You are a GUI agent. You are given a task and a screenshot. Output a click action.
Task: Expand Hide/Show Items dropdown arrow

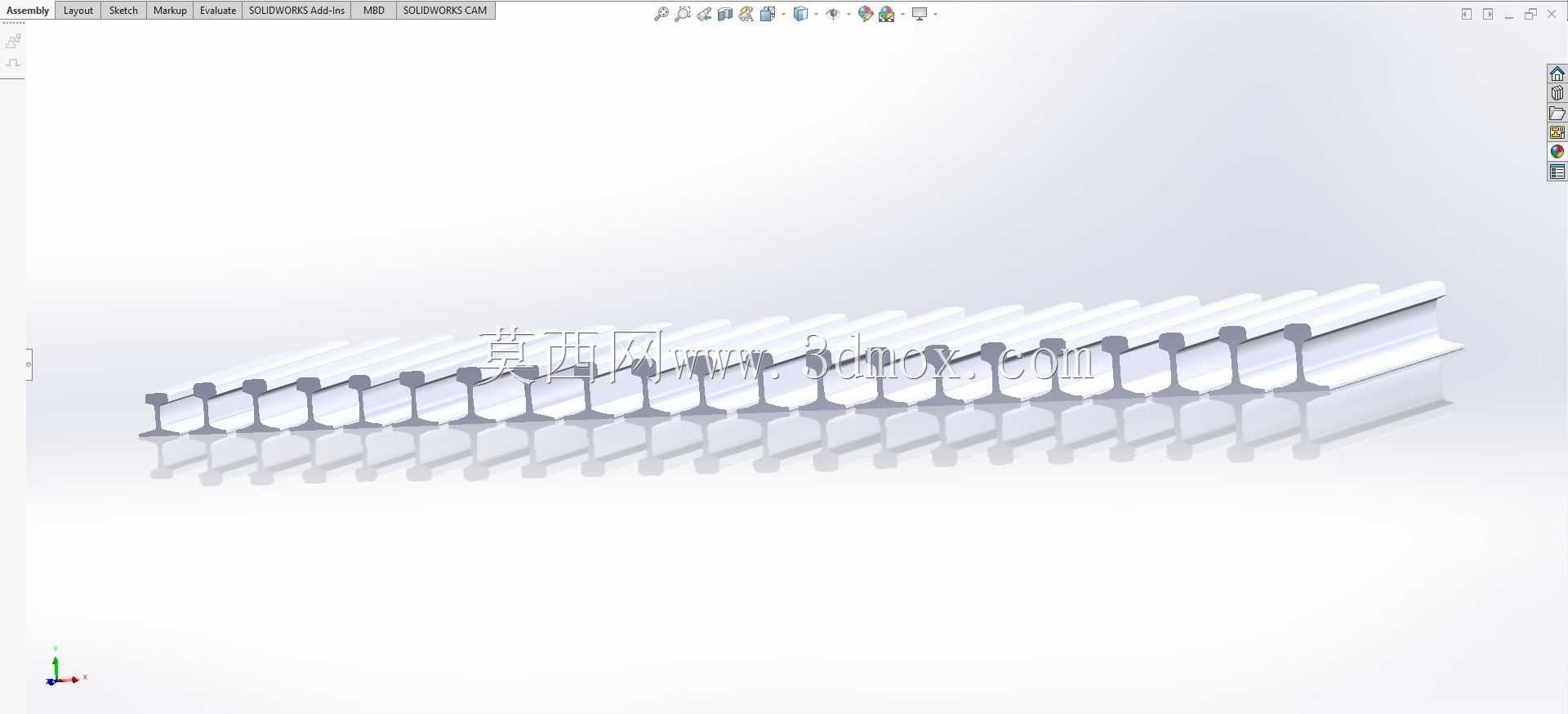pos(849,14)
